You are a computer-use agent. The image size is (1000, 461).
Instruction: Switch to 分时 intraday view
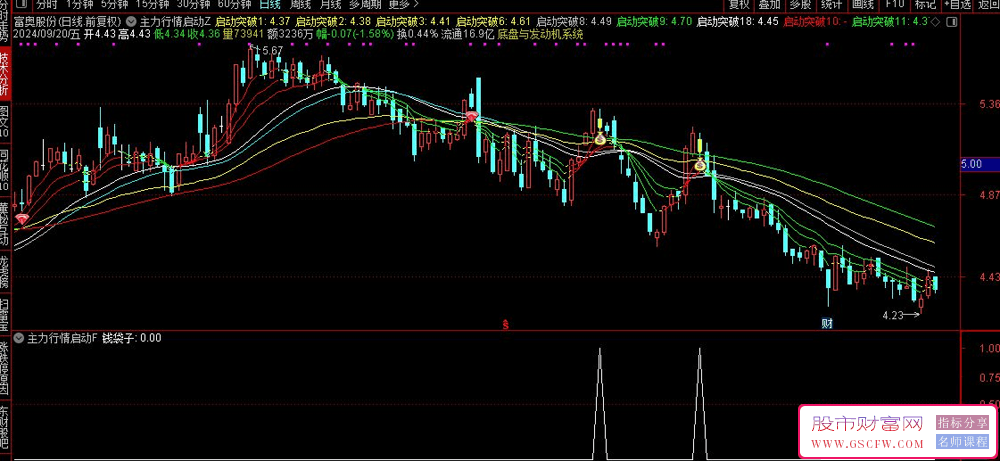[47, 3]
